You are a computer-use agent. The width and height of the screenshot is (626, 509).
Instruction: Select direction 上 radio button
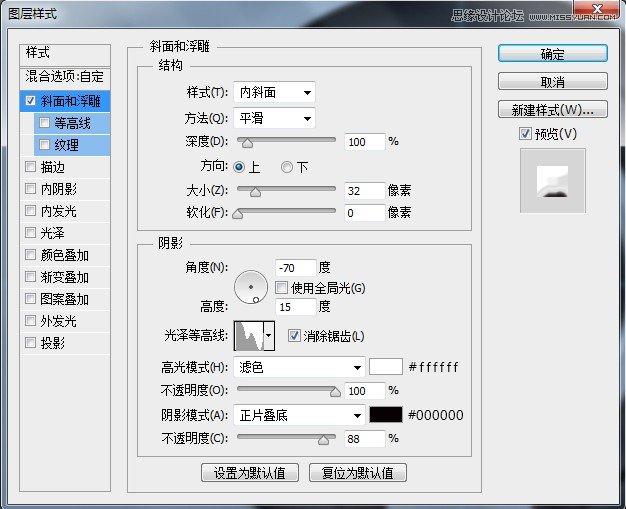point(239,166)
